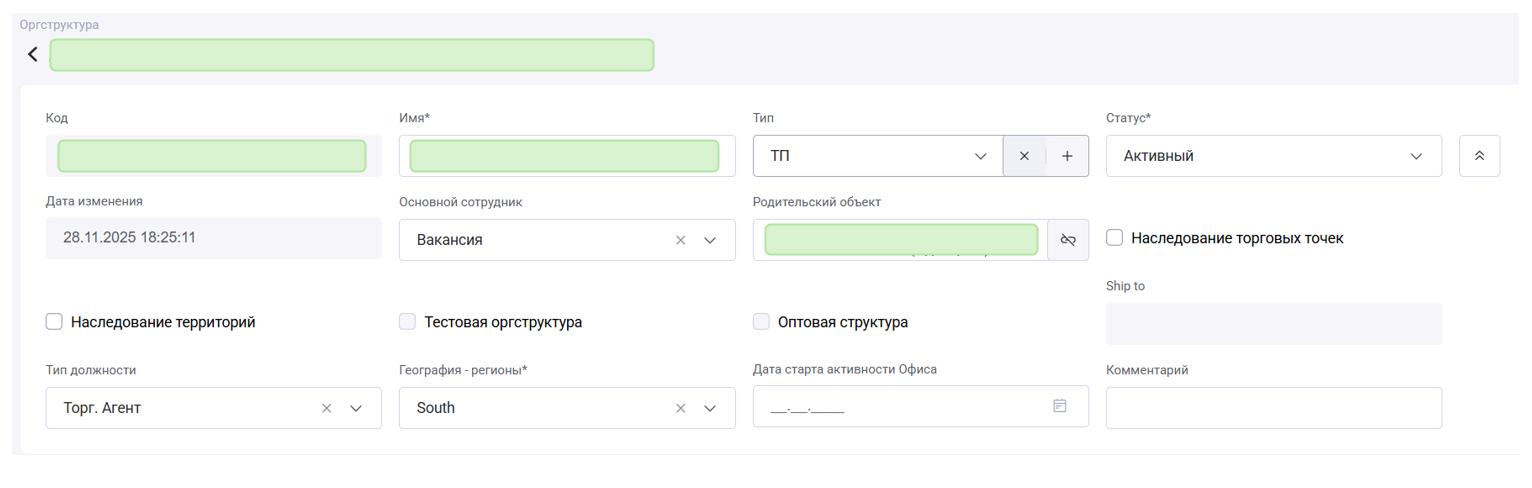Open calendar for Дата старта активности Офиса

(x=1060, y=406)
